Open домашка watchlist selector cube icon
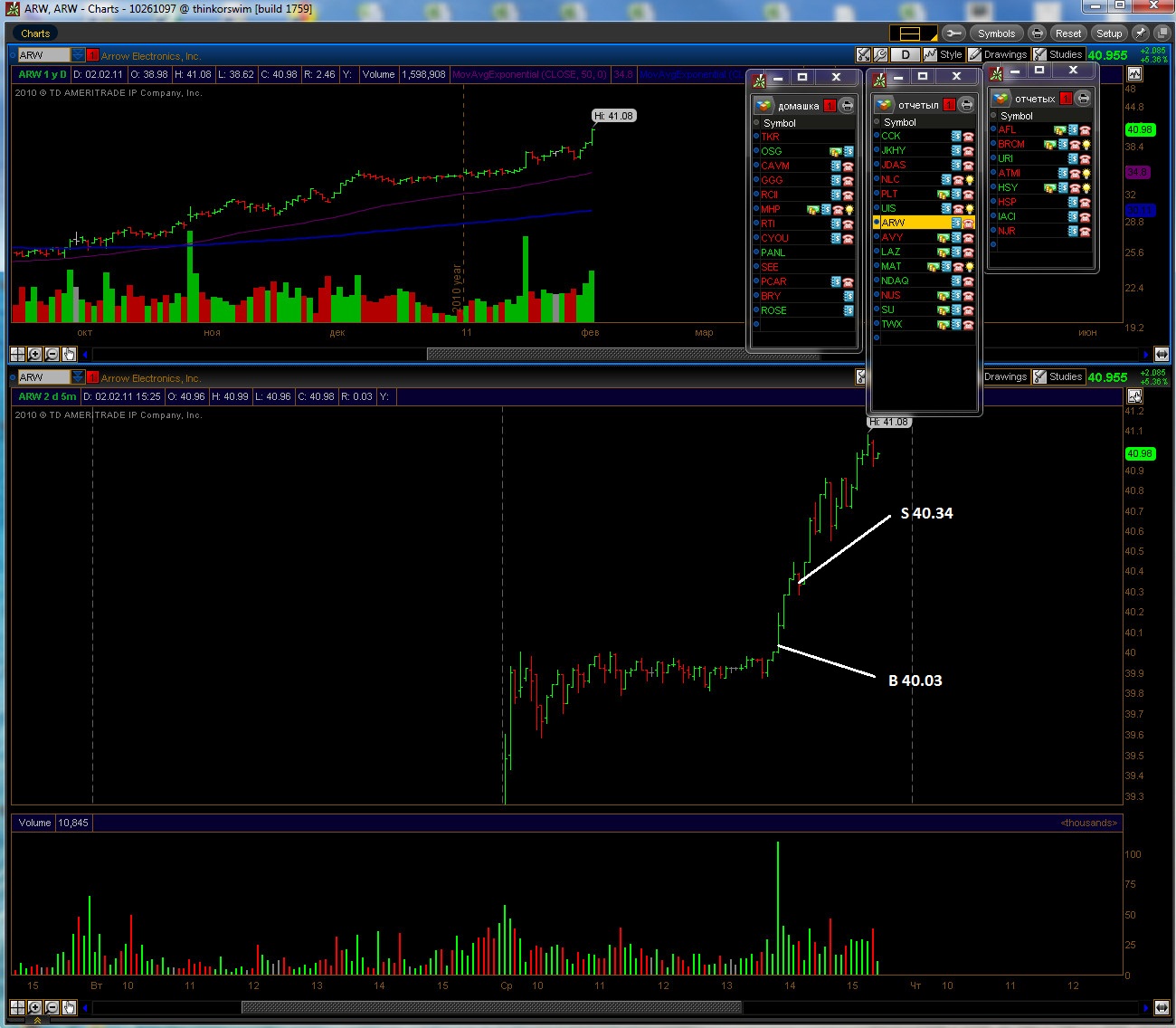The image size is (1176, 1028). point(764,105)
